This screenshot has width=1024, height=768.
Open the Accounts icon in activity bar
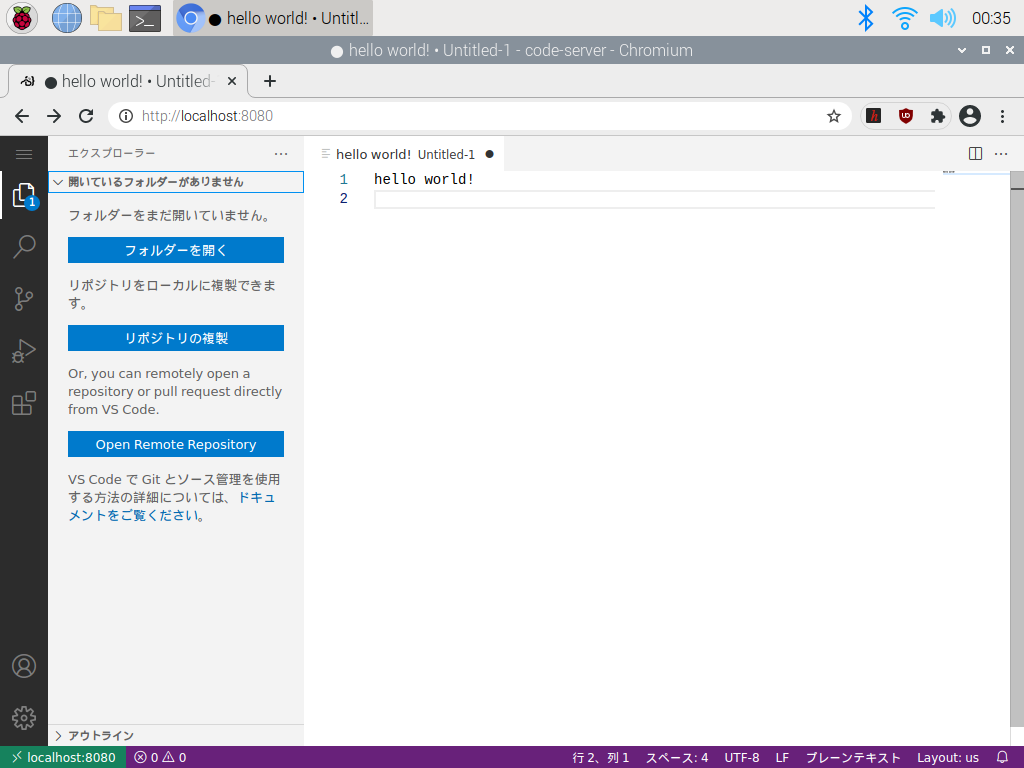click(24, 665)
